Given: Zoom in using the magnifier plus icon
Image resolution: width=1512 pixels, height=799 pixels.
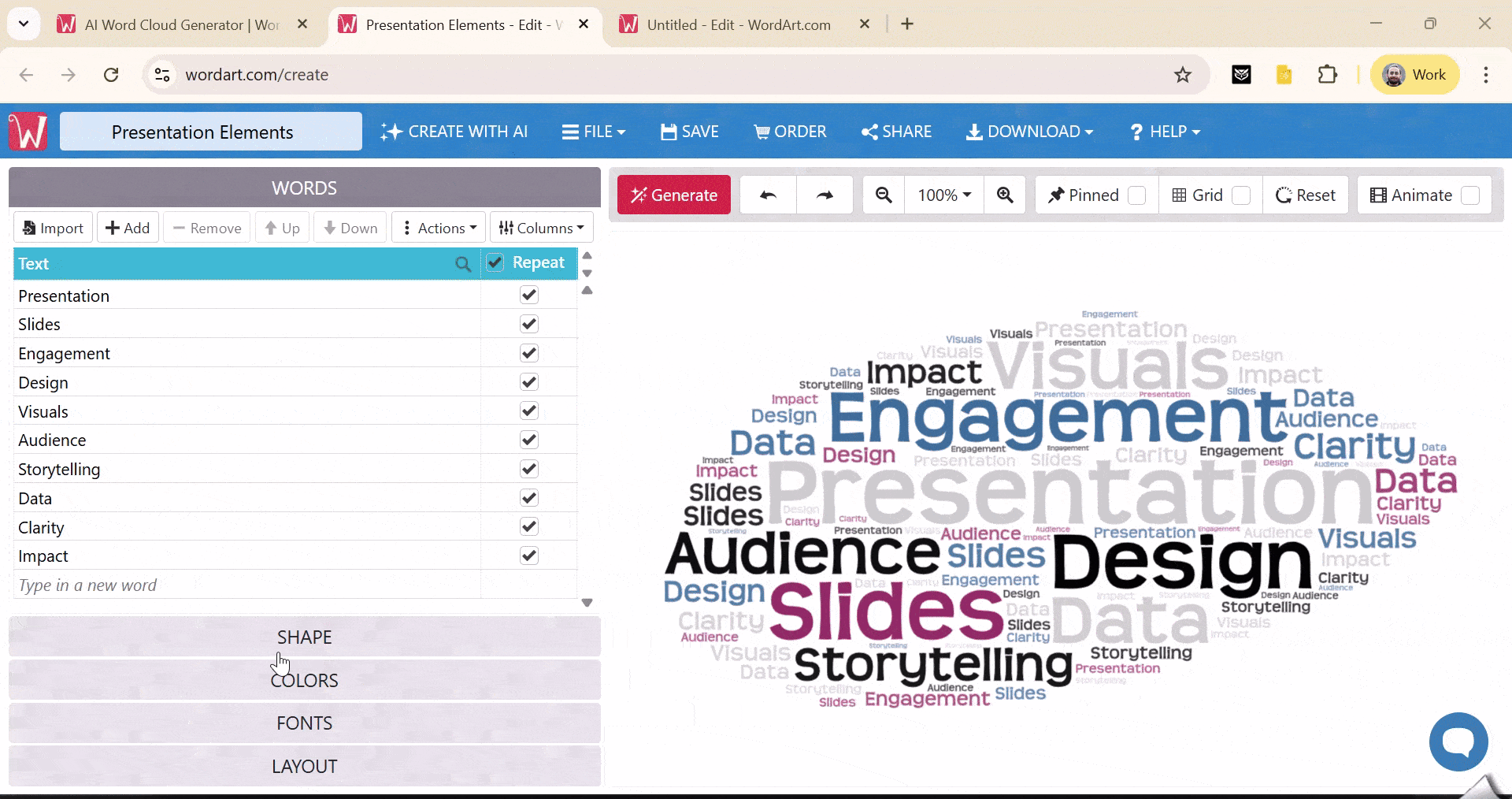Looking at the screenshot, I should pos(1004,195).
